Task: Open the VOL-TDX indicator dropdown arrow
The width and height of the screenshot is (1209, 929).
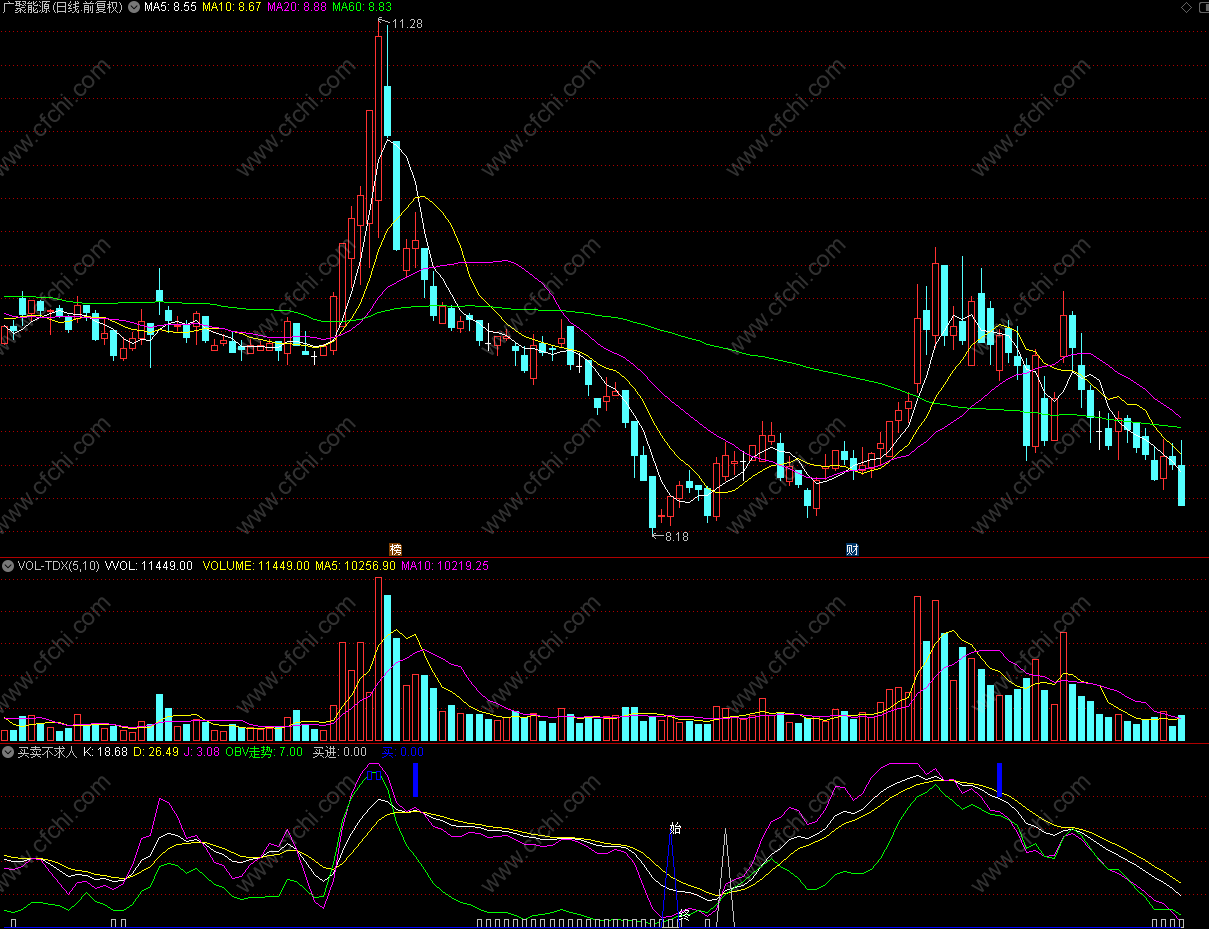Action: [8, 566]
